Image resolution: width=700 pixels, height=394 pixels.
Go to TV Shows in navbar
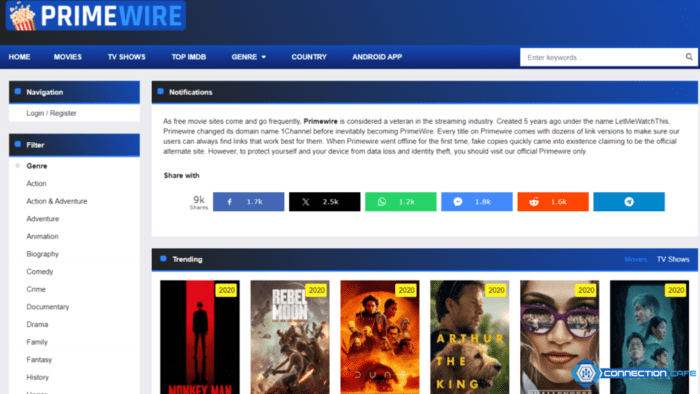126,57
